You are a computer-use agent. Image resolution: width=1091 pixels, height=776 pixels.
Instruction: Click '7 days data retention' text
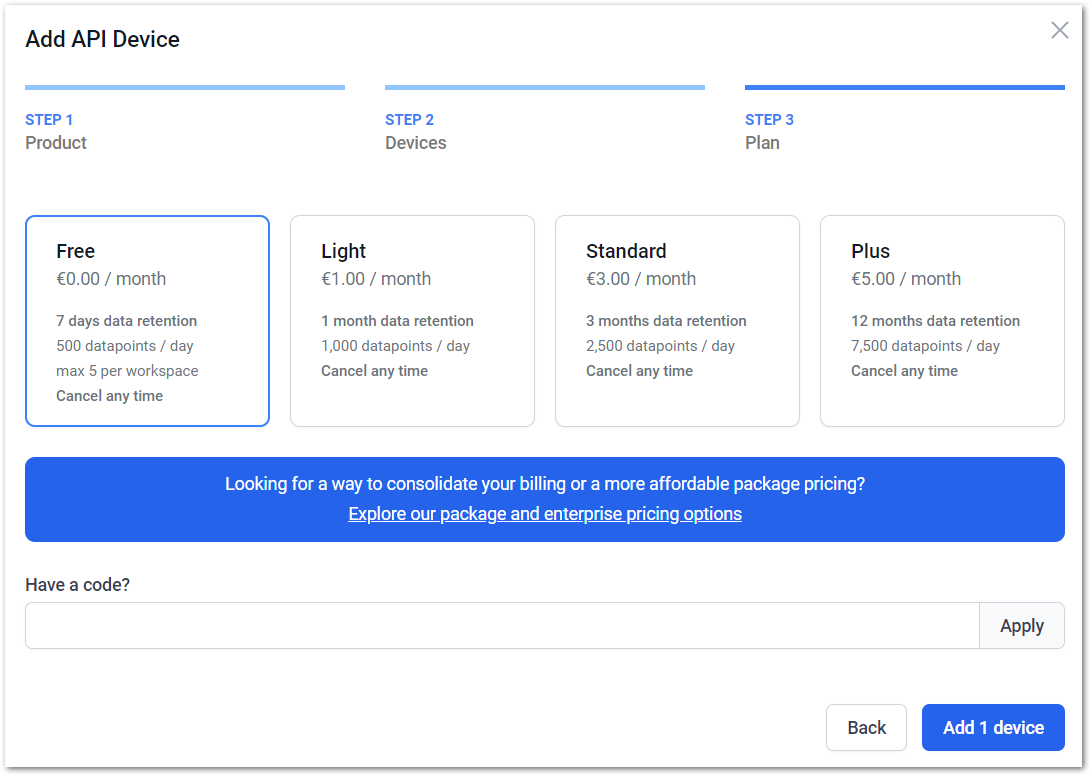point(127,321)
